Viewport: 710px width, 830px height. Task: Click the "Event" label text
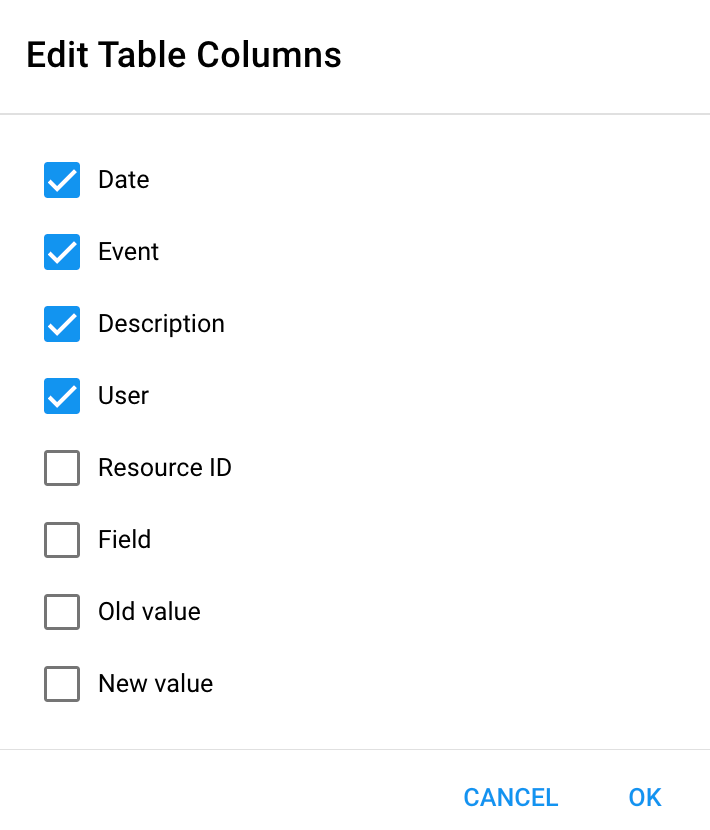(x=128, y=252)
